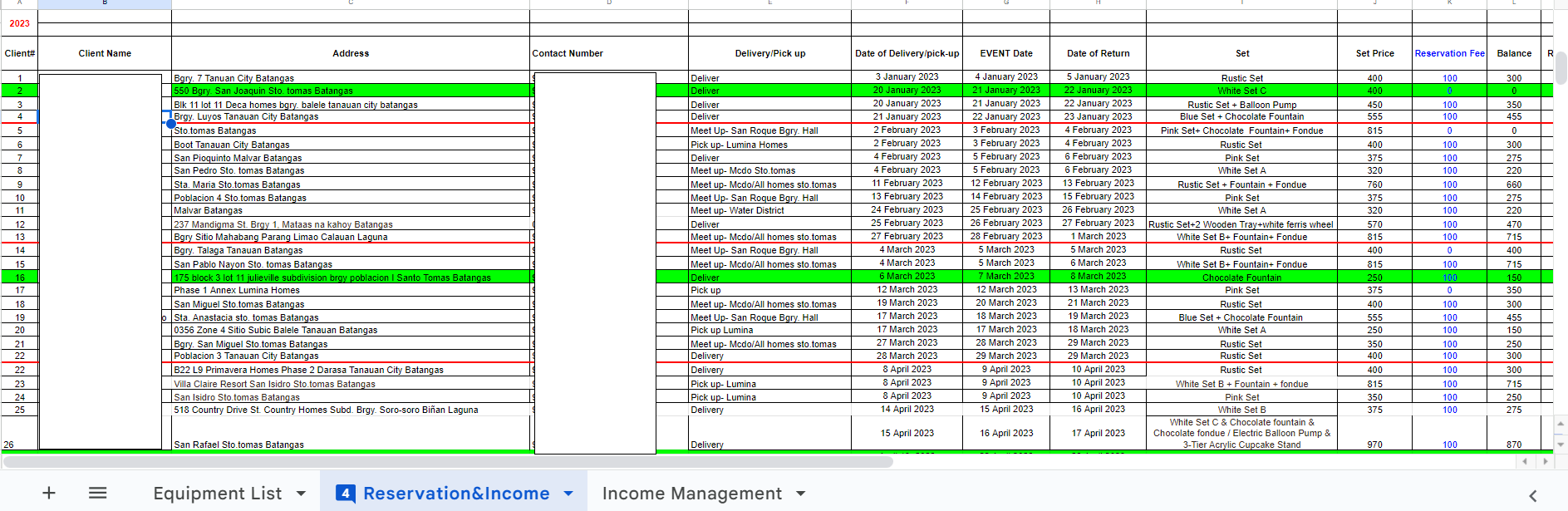Image resolution: width=1568 pixels, height=511 pixels.
Task: Select delivery date 3 January 2023
Action: point(907,77)
